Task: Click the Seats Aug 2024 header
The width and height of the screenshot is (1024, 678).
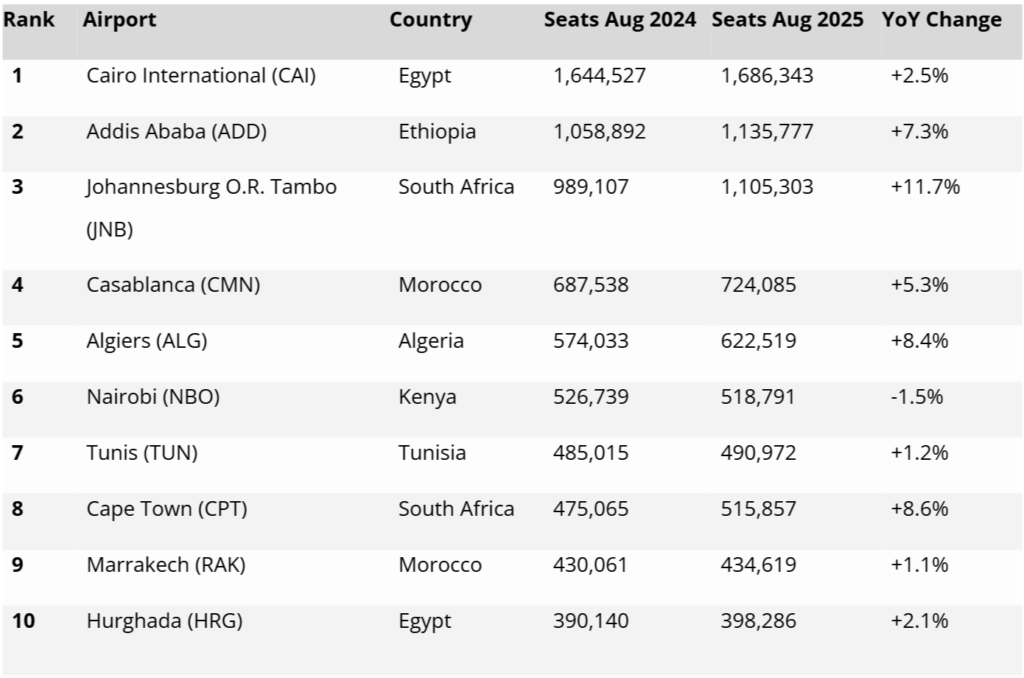Action: pyautogui.click(x=620, y=20)
